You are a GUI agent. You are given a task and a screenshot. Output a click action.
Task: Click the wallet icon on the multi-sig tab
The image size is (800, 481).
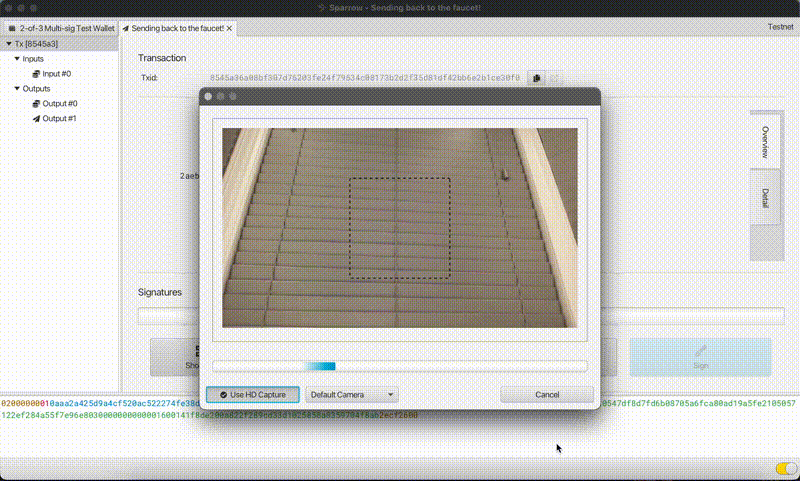12,29
